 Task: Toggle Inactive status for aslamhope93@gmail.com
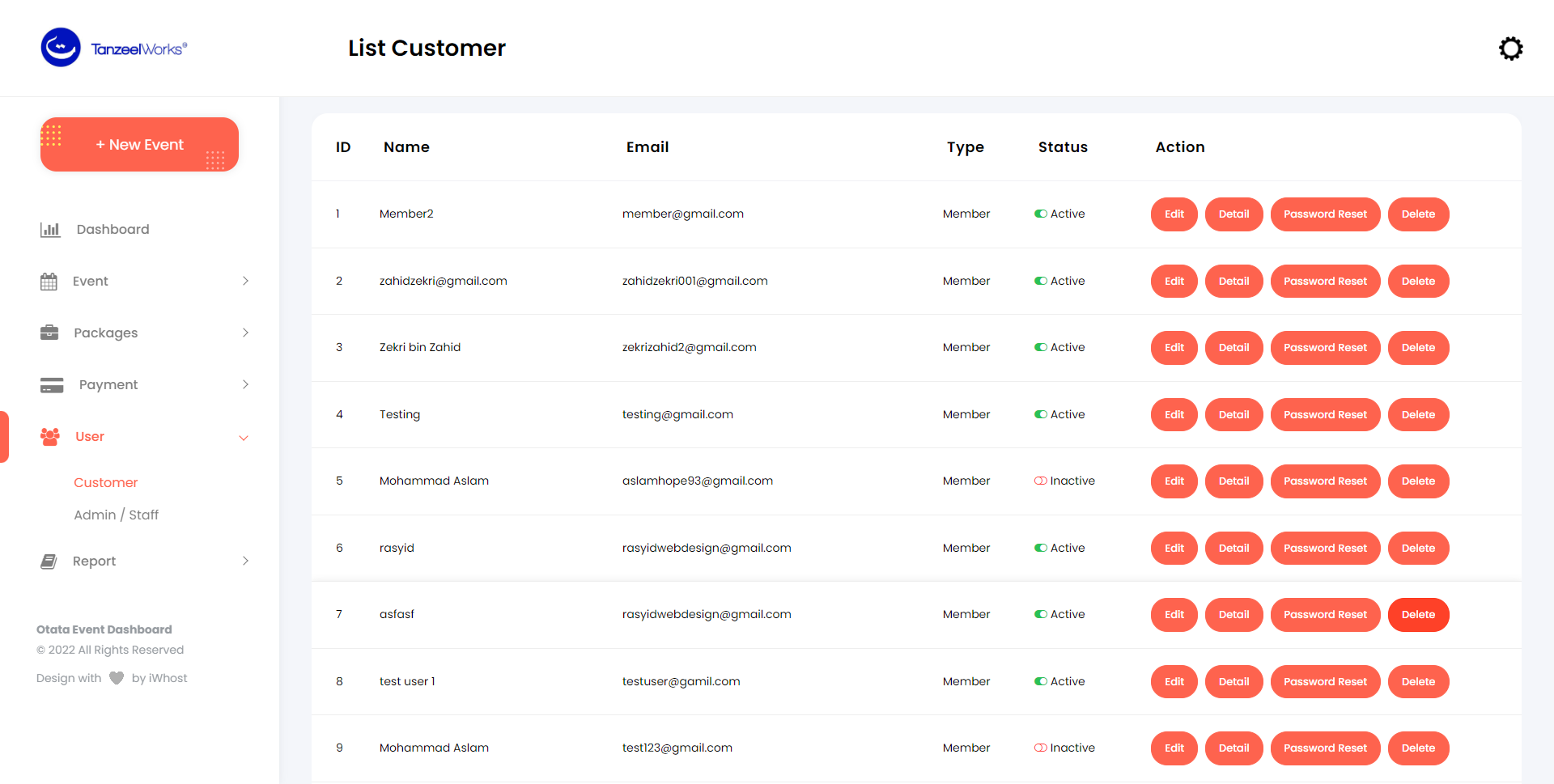tap(1040, 481)
